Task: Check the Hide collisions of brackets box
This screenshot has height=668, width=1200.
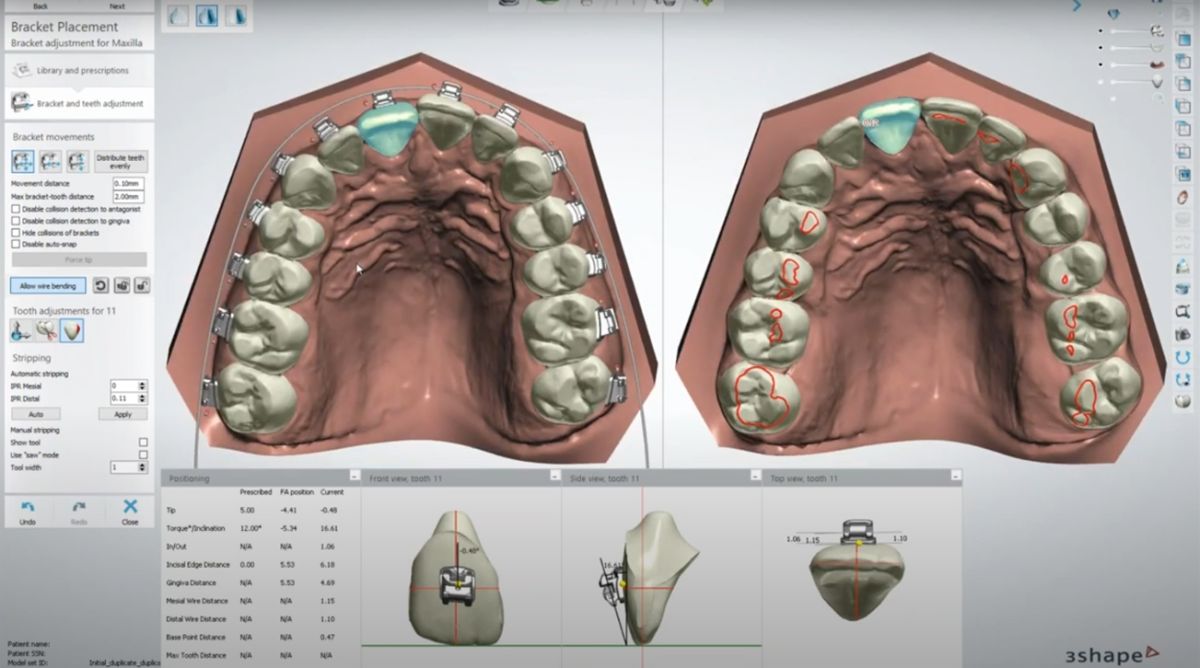Action: (15, 232)
